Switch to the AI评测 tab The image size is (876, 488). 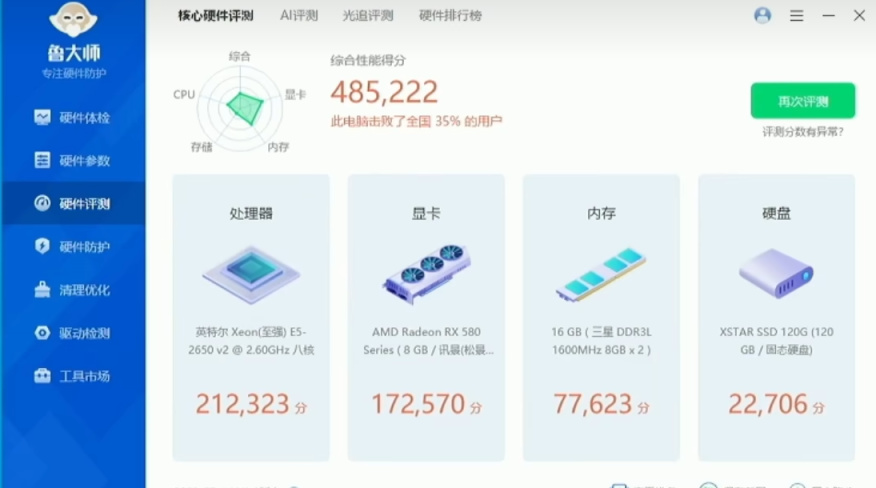(x=299, y=16)
